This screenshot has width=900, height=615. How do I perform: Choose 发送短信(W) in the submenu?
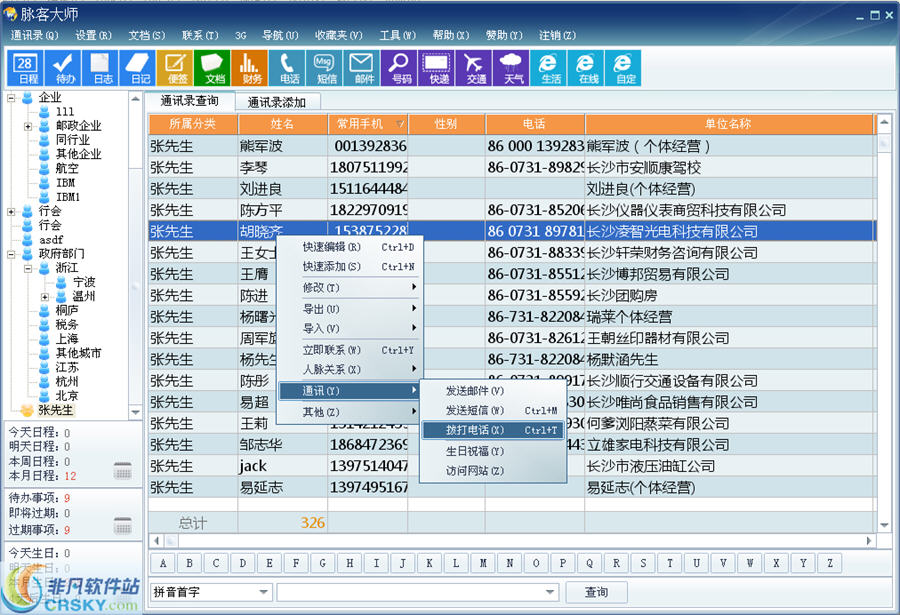click(x=494, y=411)
